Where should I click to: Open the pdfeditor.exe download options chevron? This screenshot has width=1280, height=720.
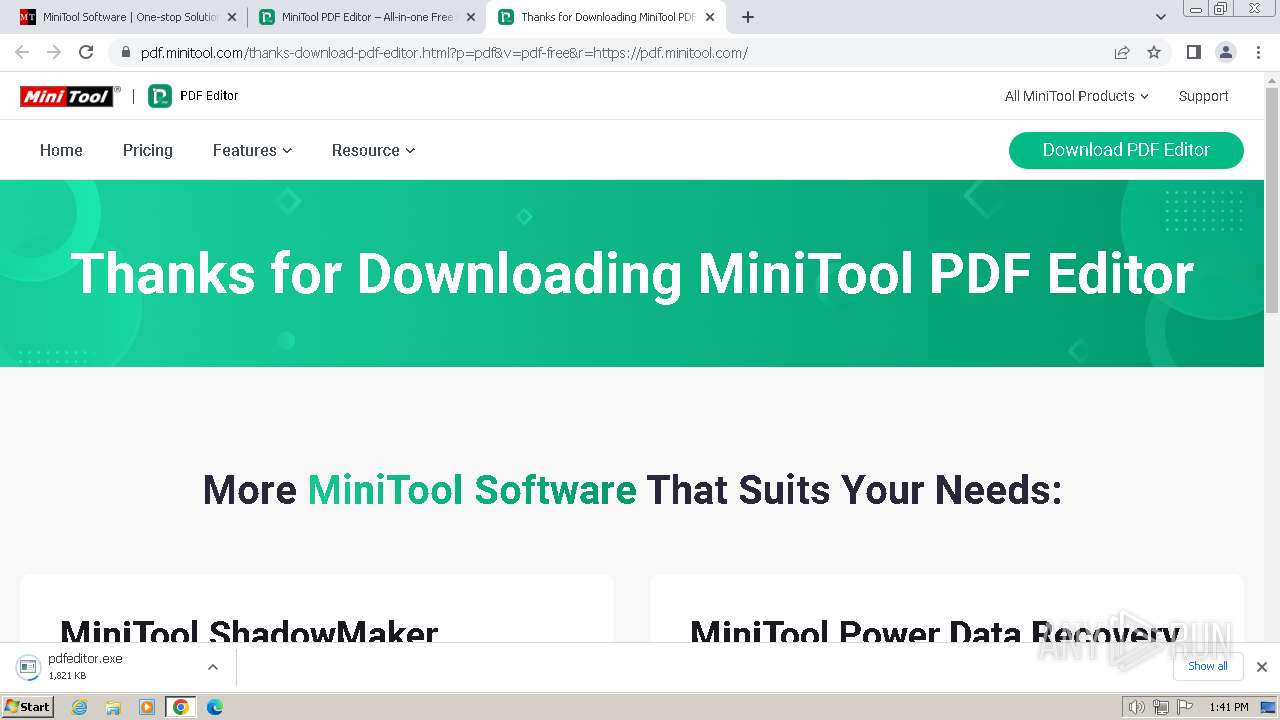point(212,667)
